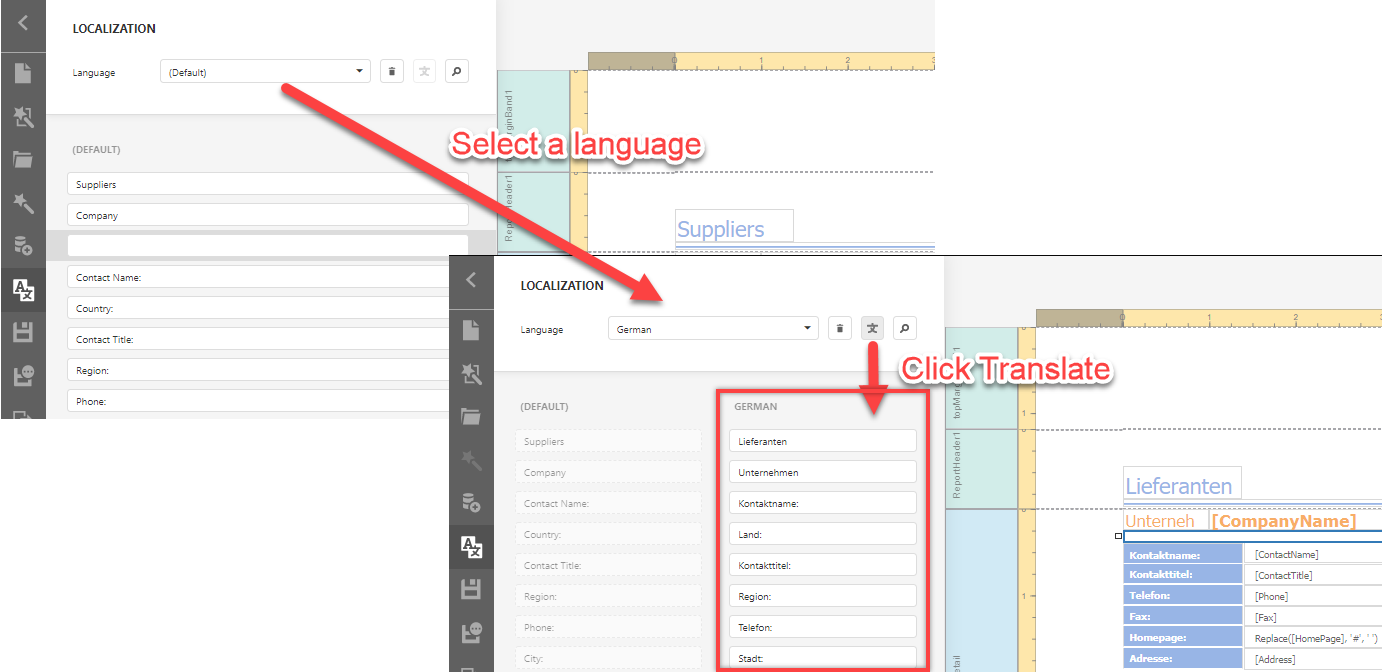
Task: Click the Unternehmen translation field
Action: pos(823,472)
